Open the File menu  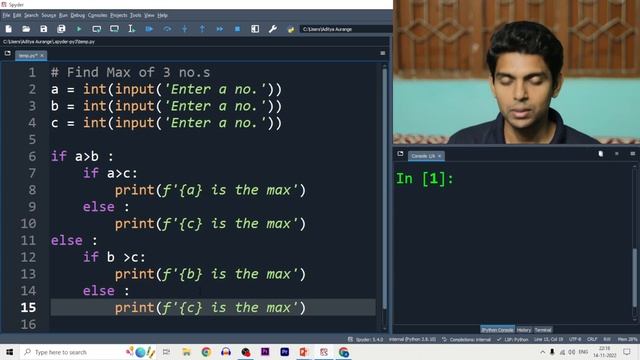point(6,16)
